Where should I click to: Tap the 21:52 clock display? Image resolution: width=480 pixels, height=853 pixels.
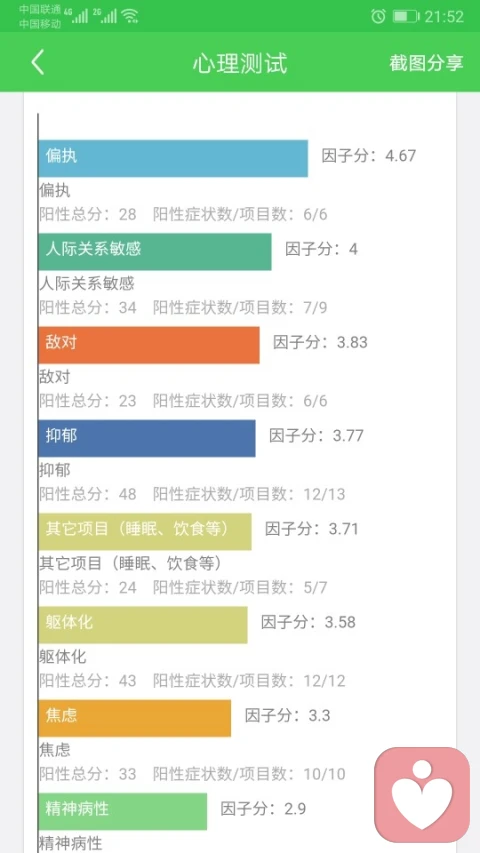(x=444, y=16)
